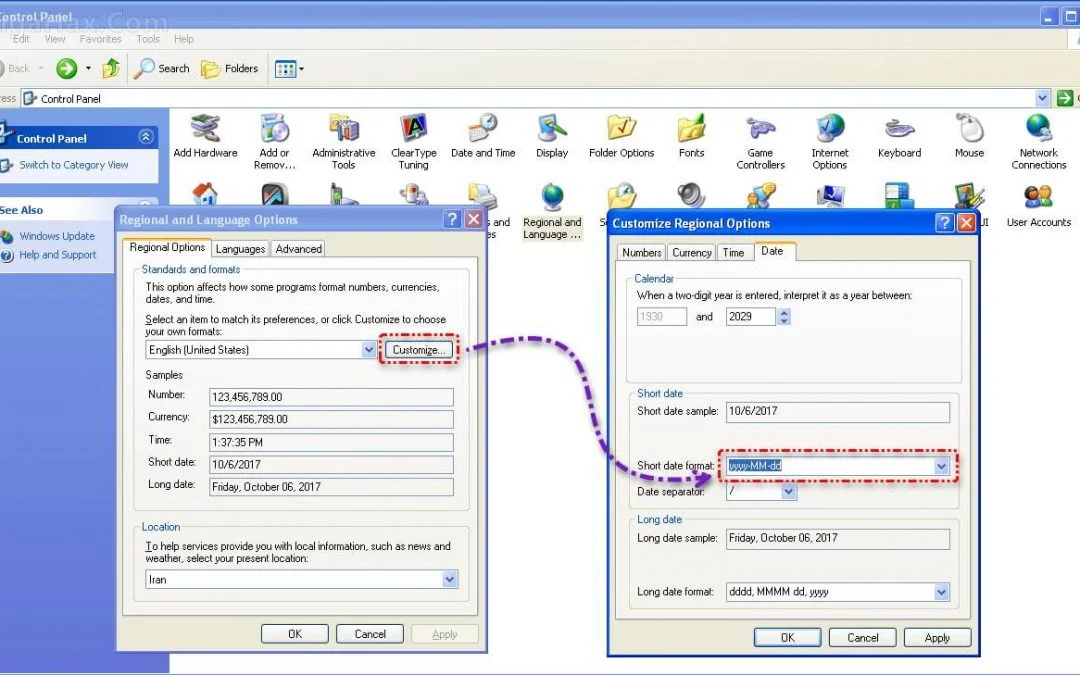Open the Location dropdown showing Iran
The height and width of the screenshot is (675, 1080).
click(450, 579)
